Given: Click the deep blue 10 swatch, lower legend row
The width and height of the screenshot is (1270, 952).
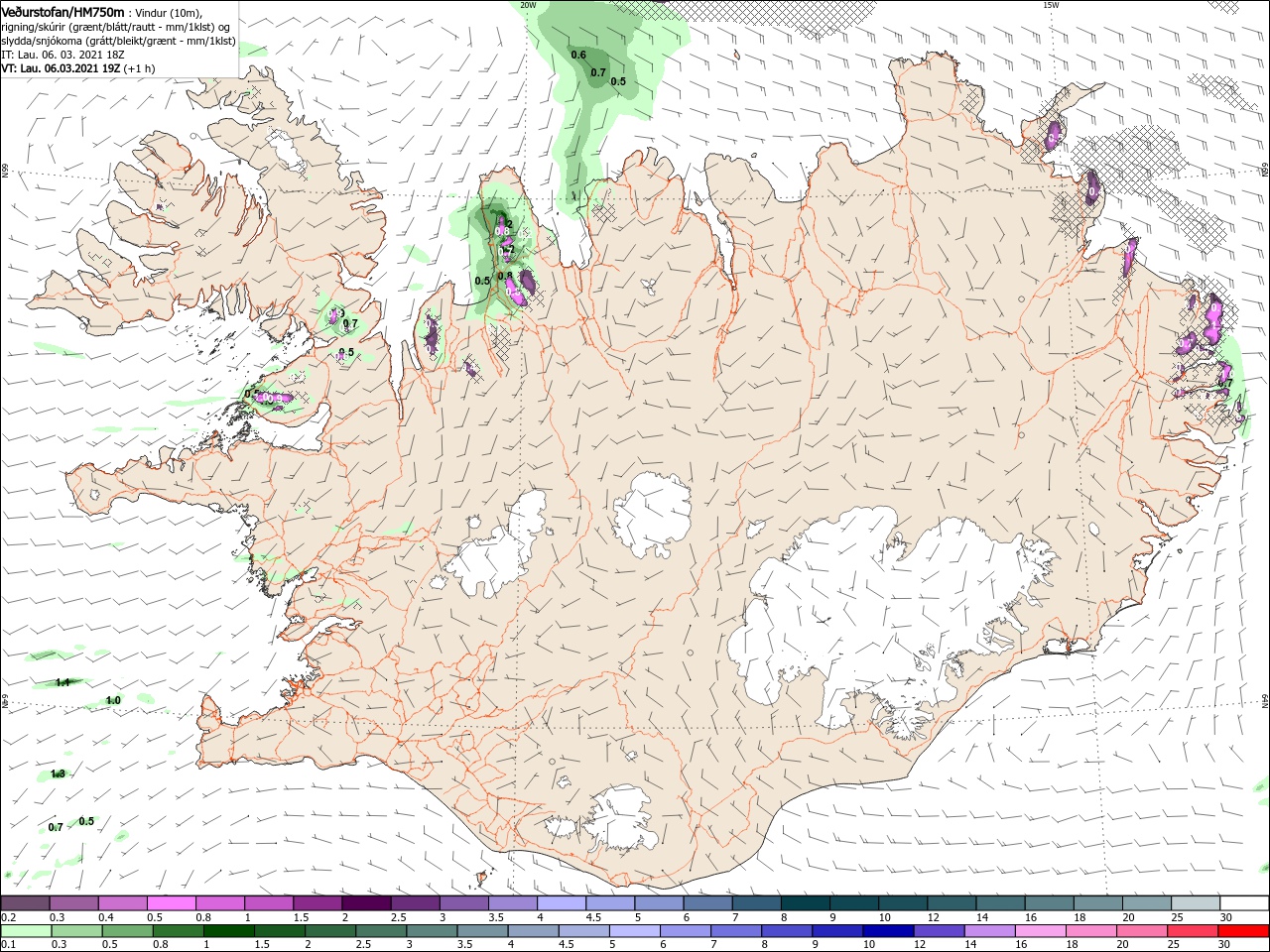Looking at the screenshot, I should point(888,931).
